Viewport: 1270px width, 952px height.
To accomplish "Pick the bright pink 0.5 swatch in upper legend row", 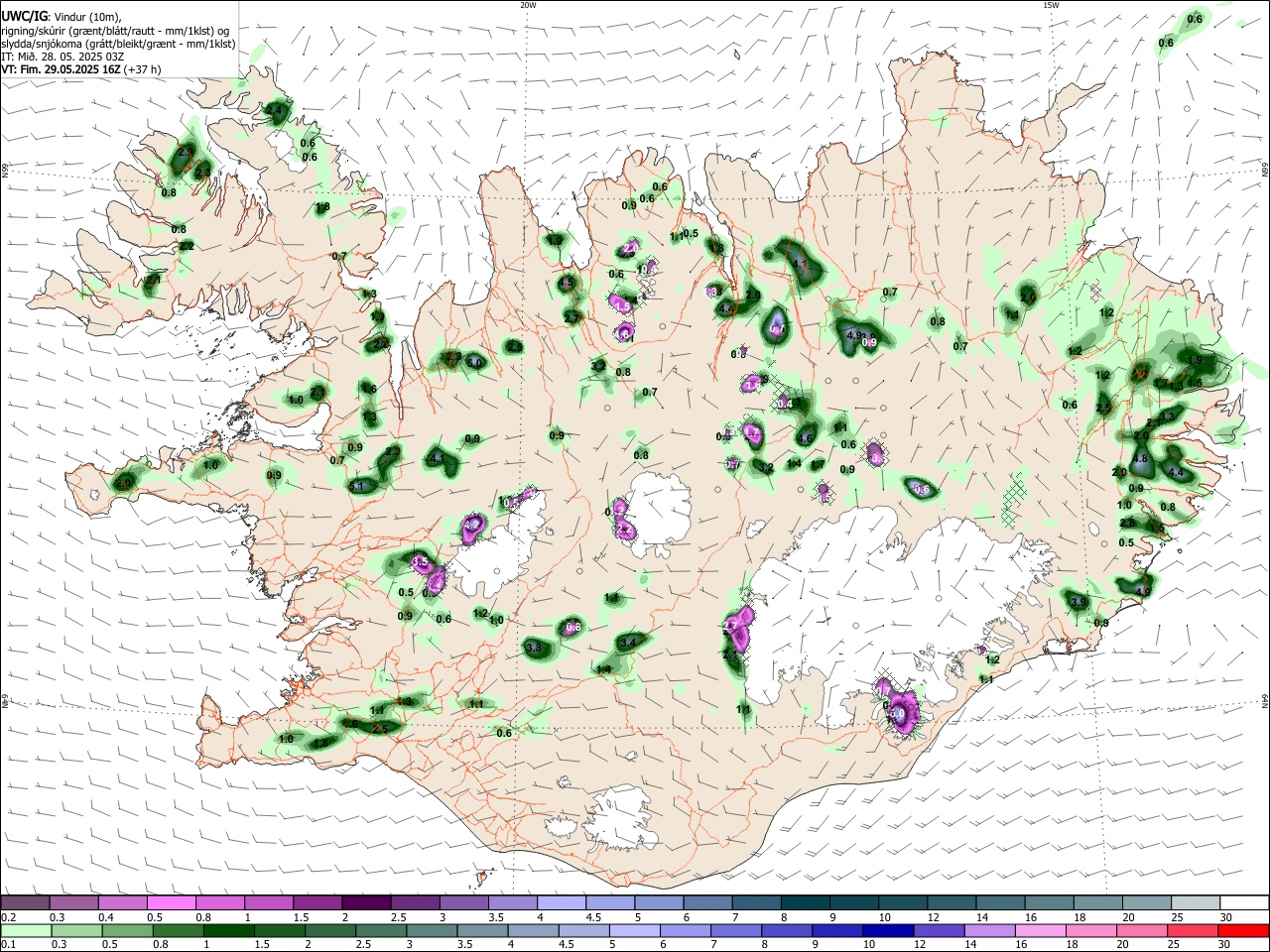I will pos(171,902).
